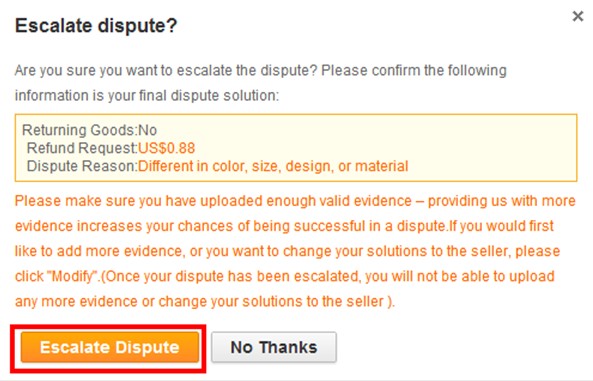
Task: Click 'Different in color, size' reason text
Action: (273, 166)
